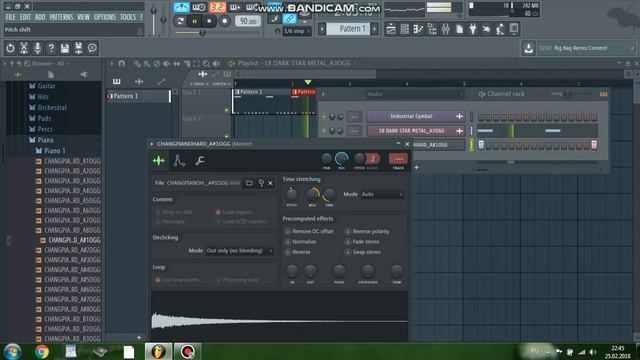Click the folder icon beside sample File name
Viewport: 640px width, 360px height.
point(249,183)
